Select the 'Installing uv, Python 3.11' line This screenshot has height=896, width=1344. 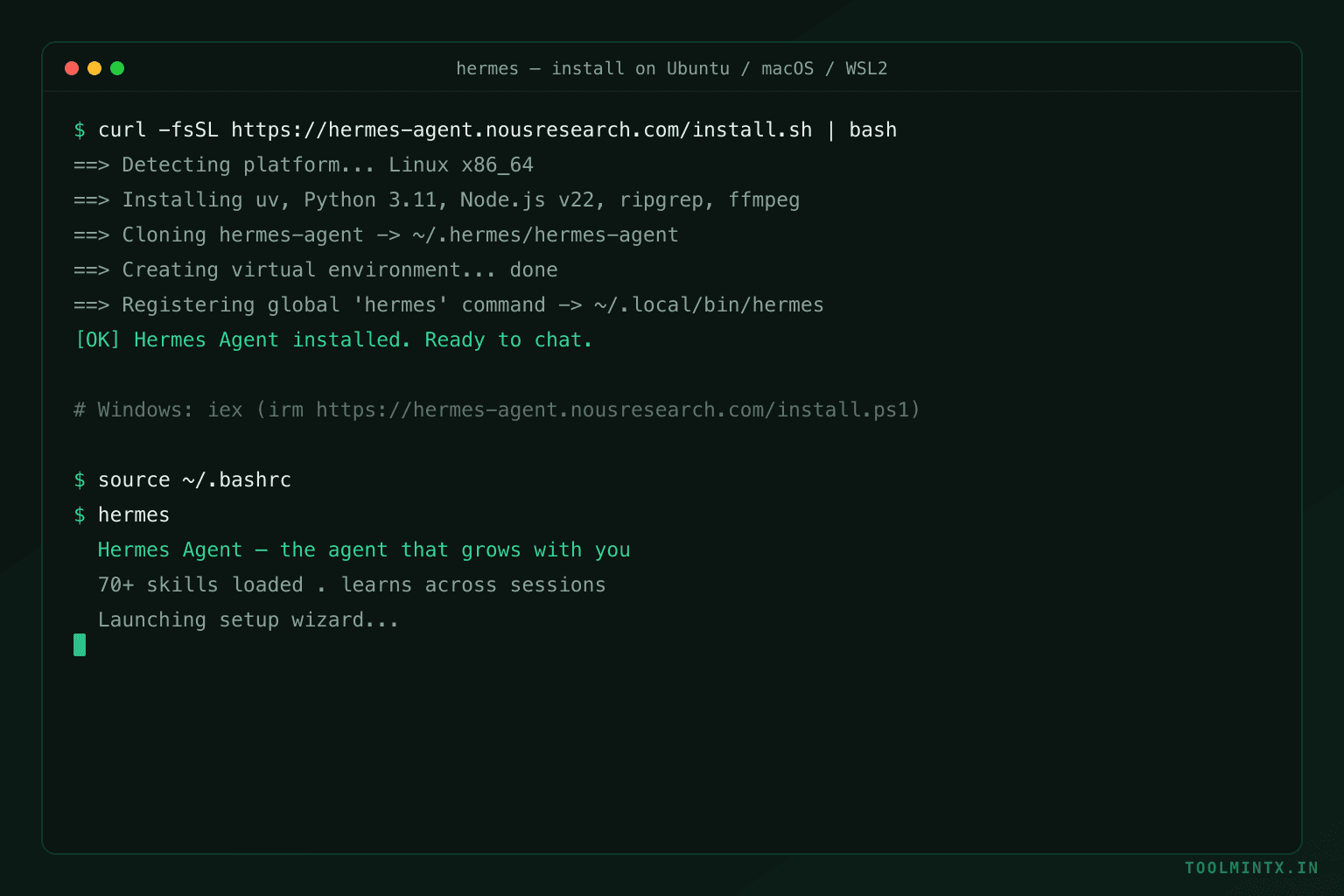tap(437, 199)
